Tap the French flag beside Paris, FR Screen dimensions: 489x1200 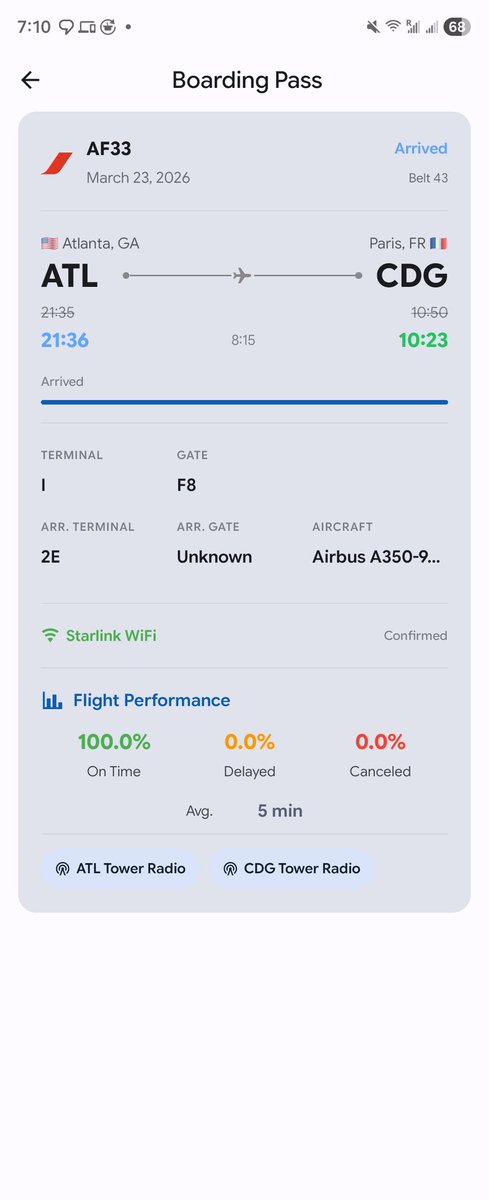[x=438, y=243]
